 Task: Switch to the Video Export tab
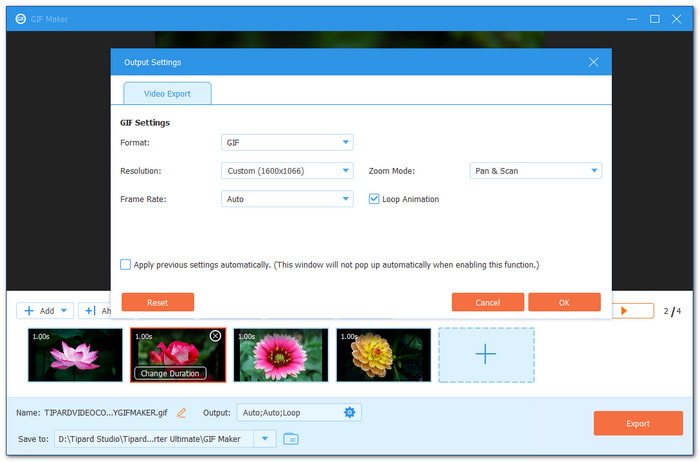click(x=167, y=94)
